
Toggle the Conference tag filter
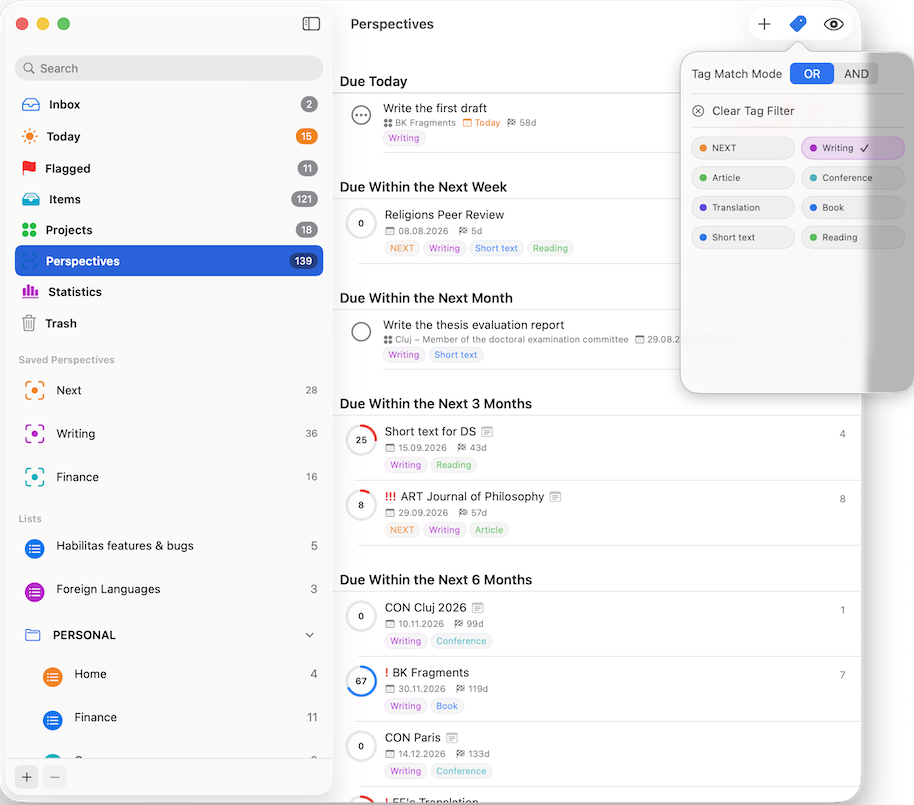[x=853, y=178]
